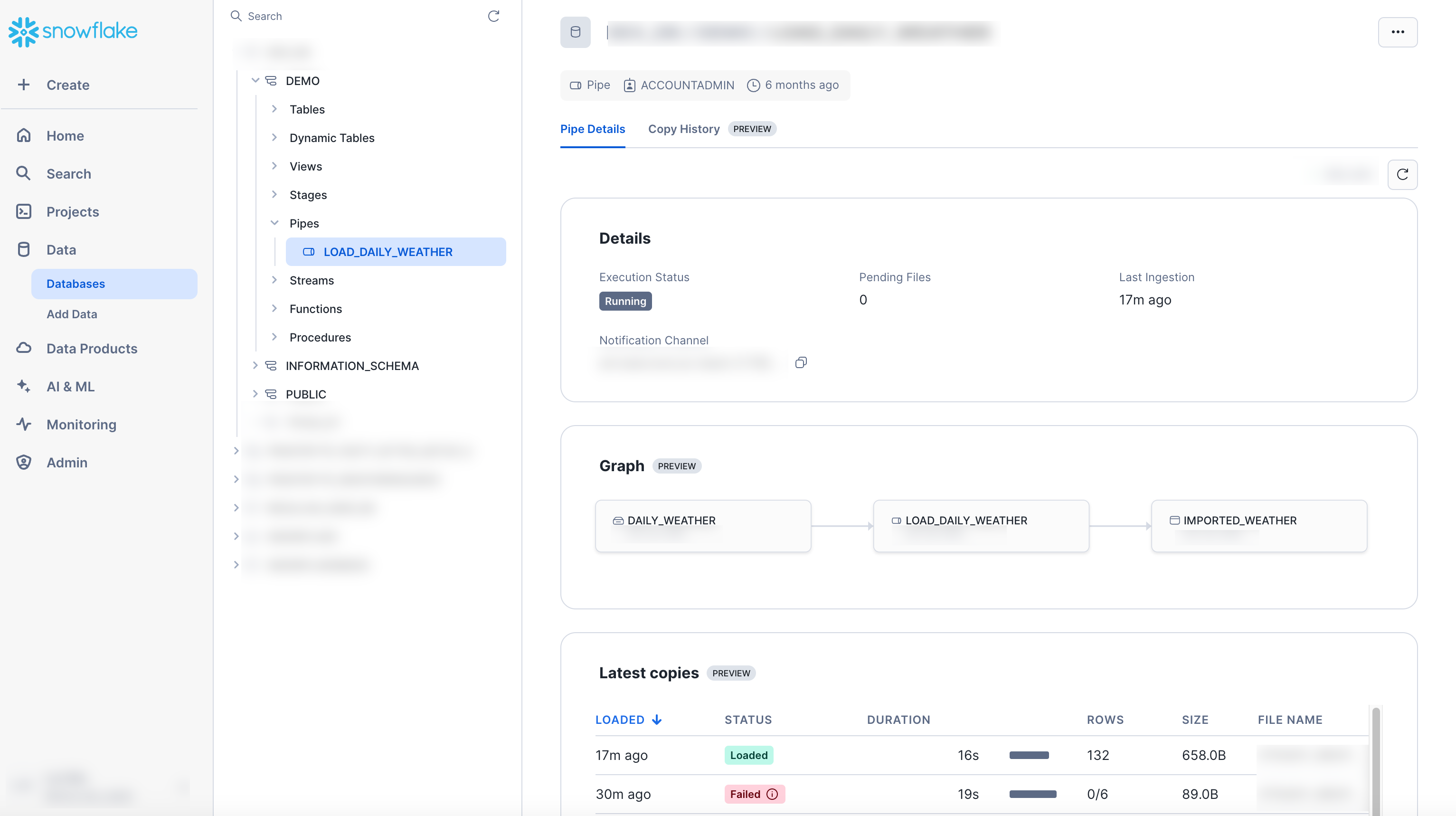Screen dimensions: 1456x816
Task: Open Search in the left navigation
Action: pyautogui.click(x=68, y=174)
